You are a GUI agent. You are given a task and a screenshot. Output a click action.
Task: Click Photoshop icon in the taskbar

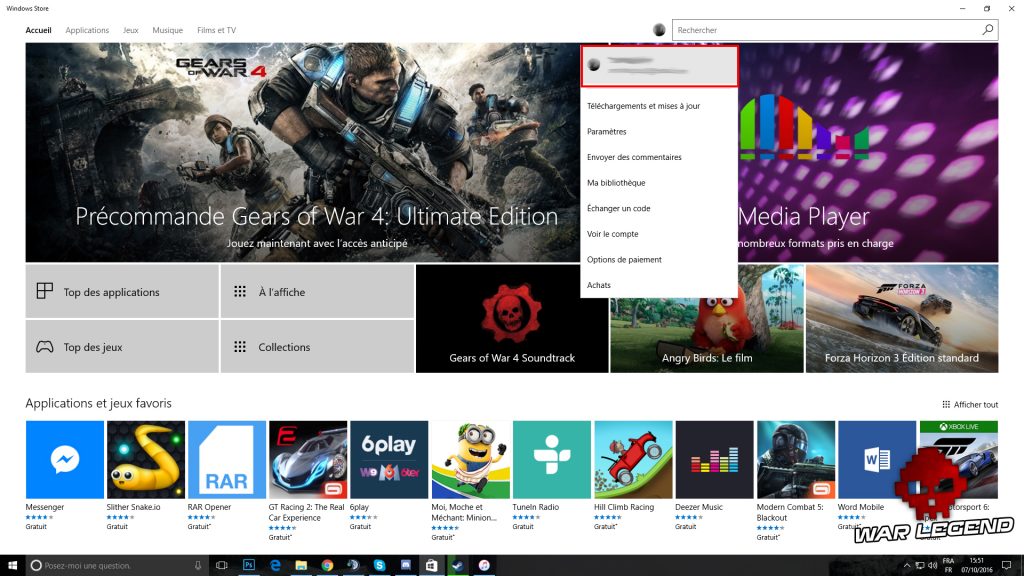point(249,565)
